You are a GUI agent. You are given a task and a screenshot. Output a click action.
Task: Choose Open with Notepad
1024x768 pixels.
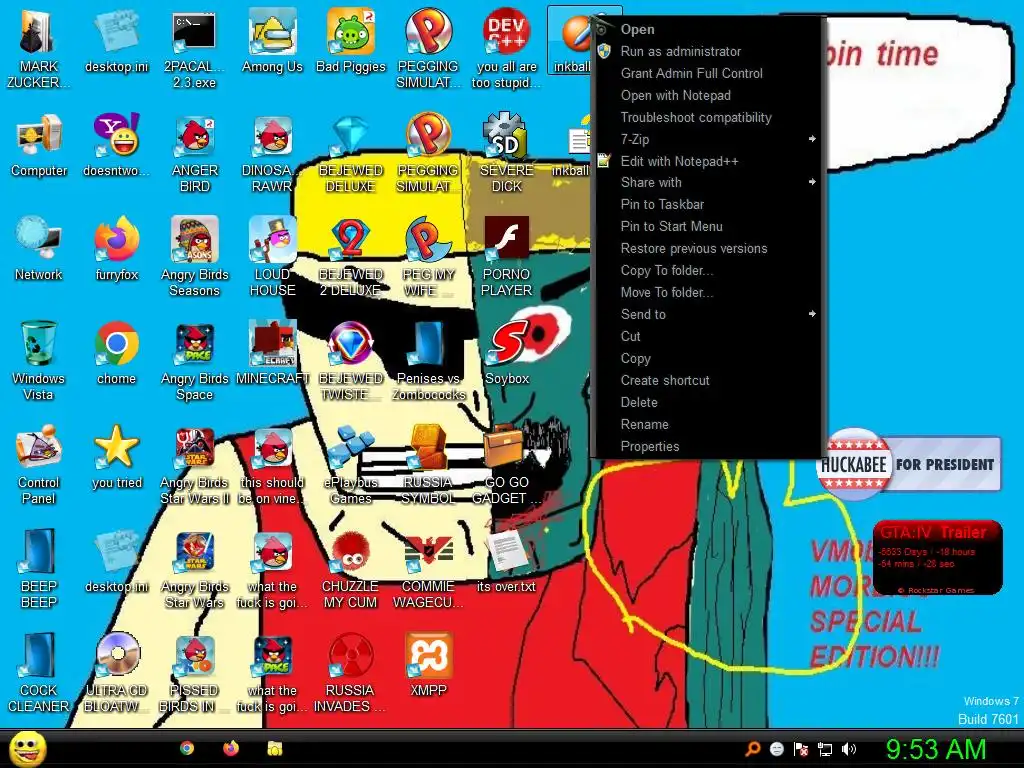click(x=707, y=95)
